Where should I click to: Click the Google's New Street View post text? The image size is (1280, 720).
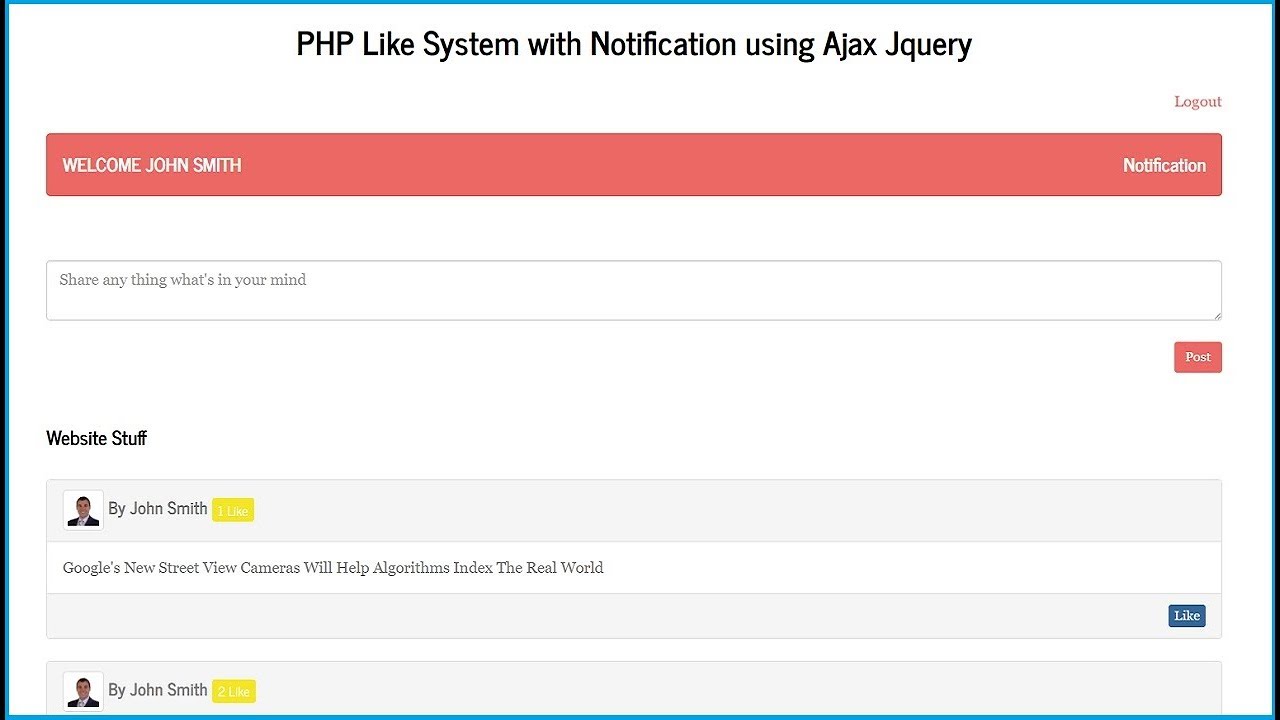click(x=333, y=568)
